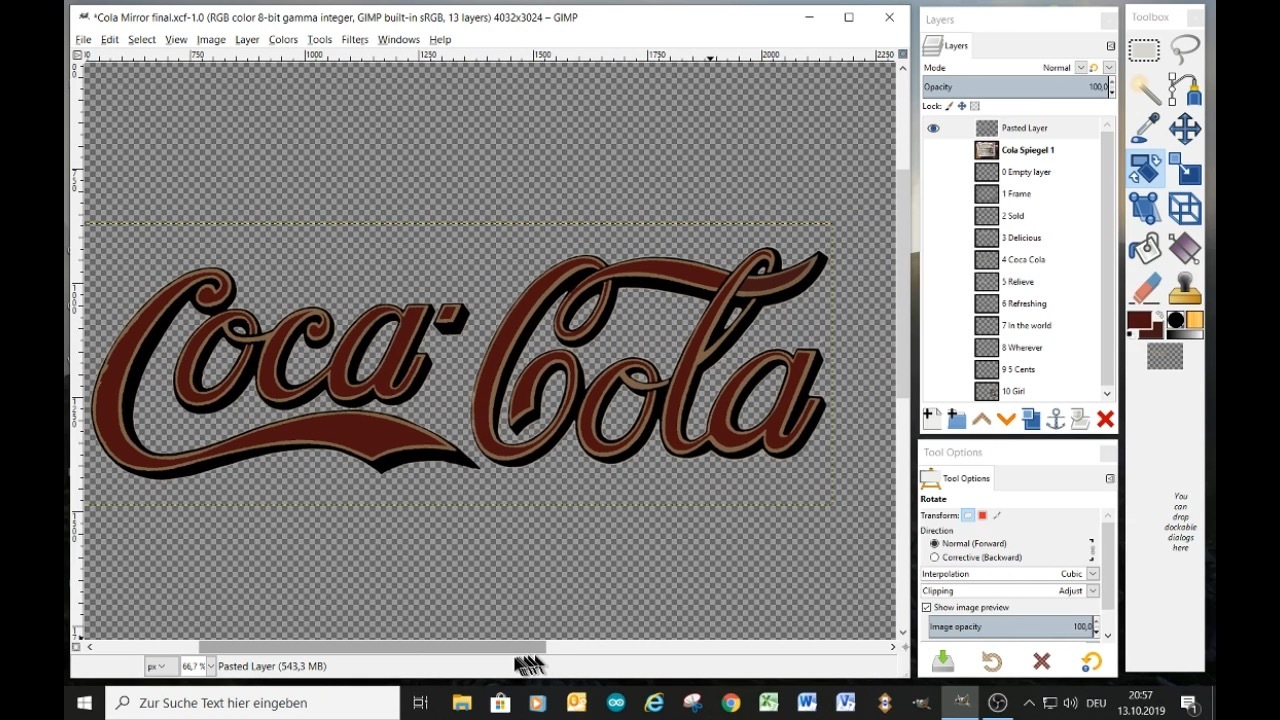This screenshot has width=1280, height=720.
Task: Open the layer mode group switcher
Action: [x=1109, y=68]
